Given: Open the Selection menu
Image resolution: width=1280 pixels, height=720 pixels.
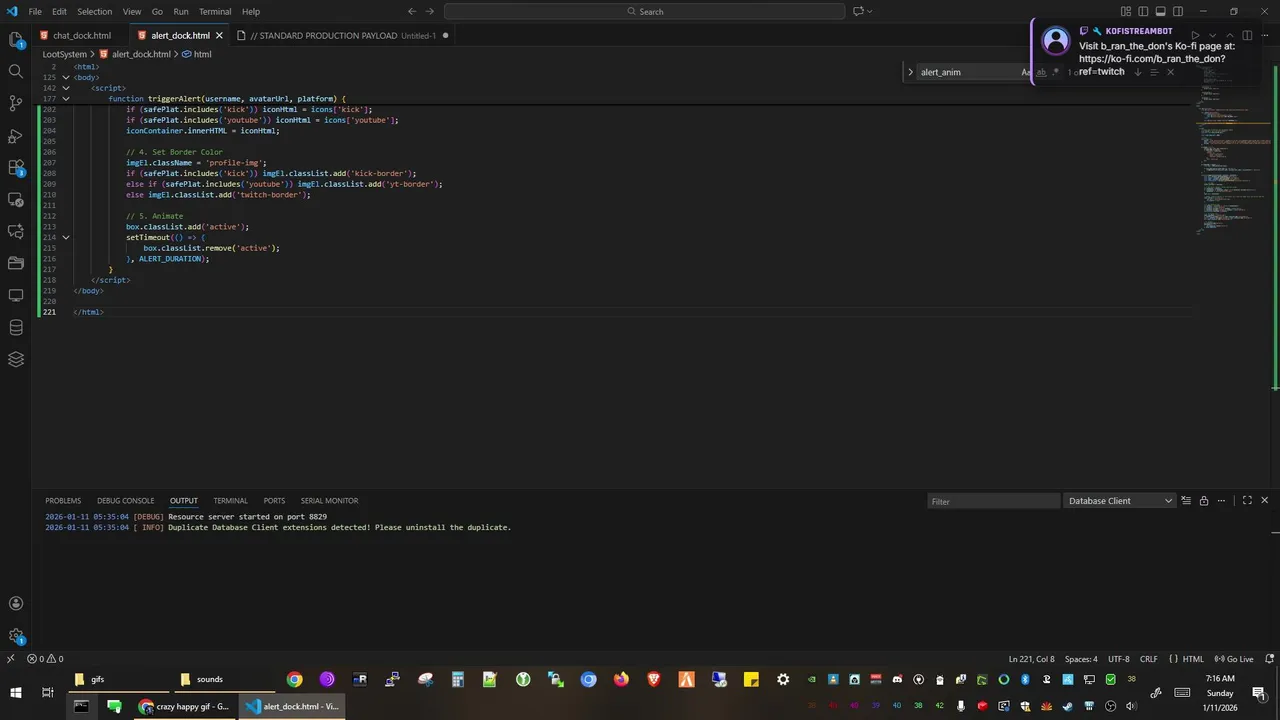Looking at the screenshot, I should [95, 11].
